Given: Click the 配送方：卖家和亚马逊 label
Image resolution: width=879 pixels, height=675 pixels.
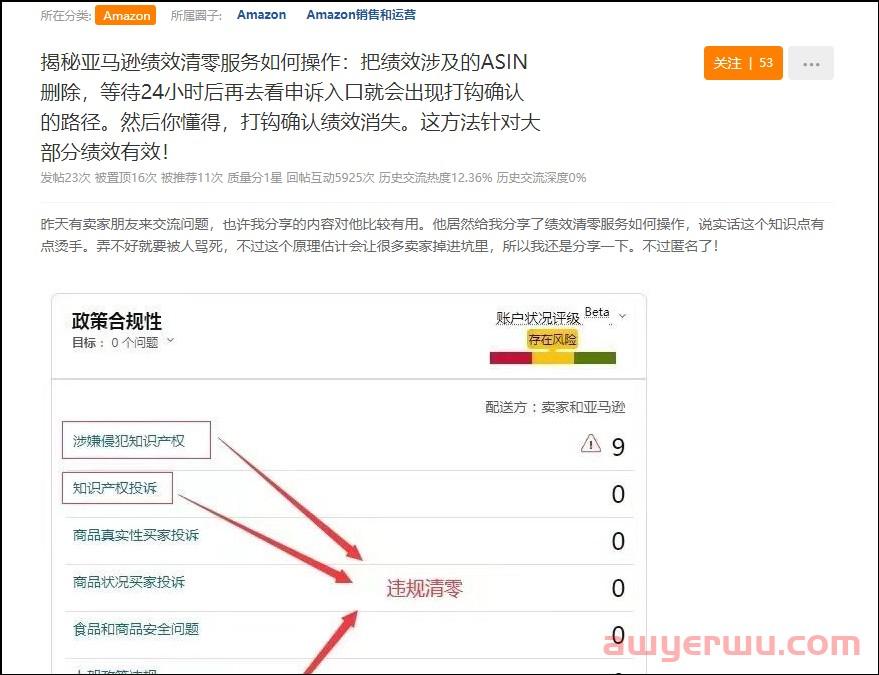Looking at the screenshot, I should [555, 407].
